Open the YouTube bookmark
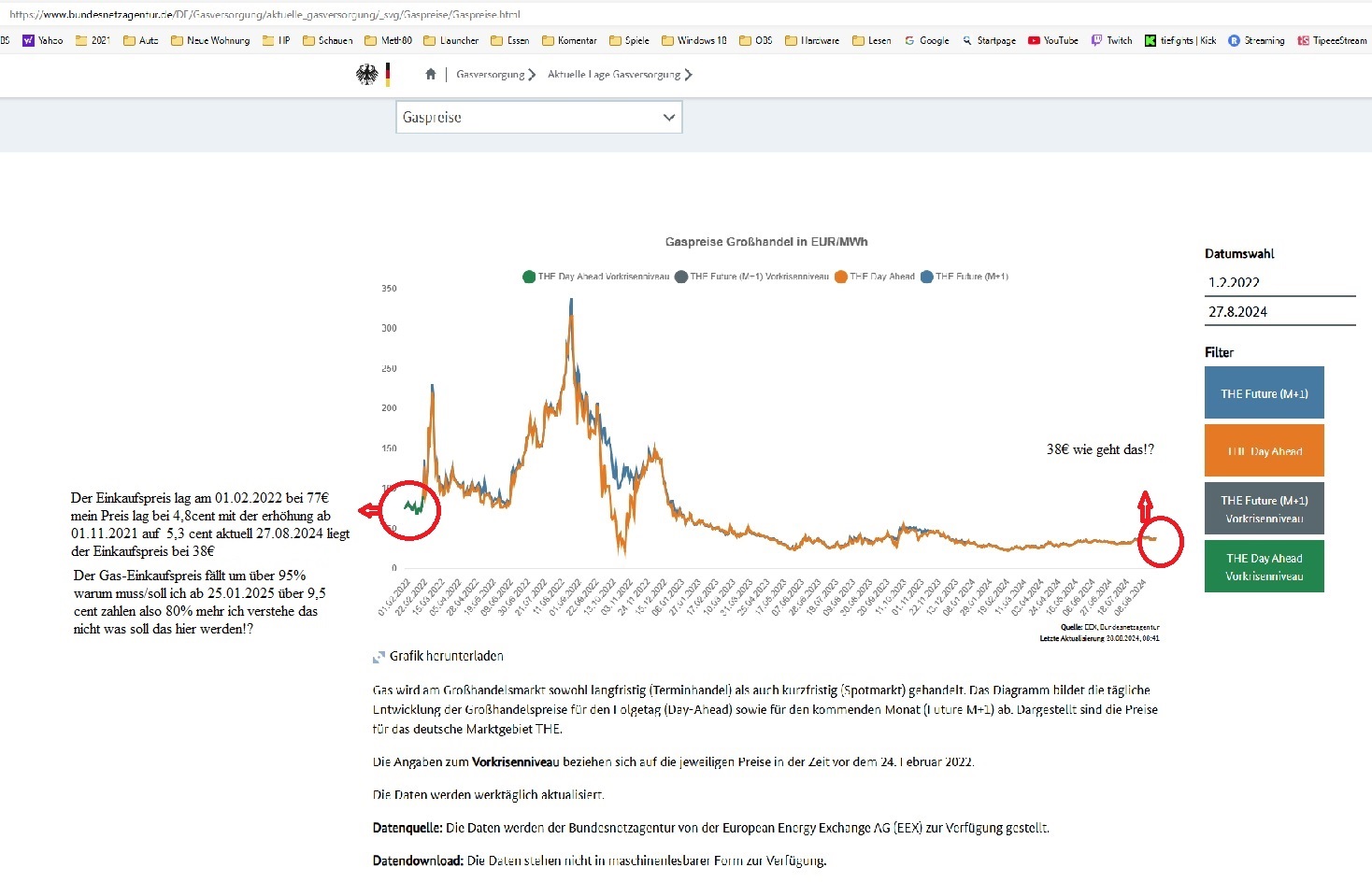Viewport: 1372px width, 882px height. pyautogui.click(x=1052, y=40)
